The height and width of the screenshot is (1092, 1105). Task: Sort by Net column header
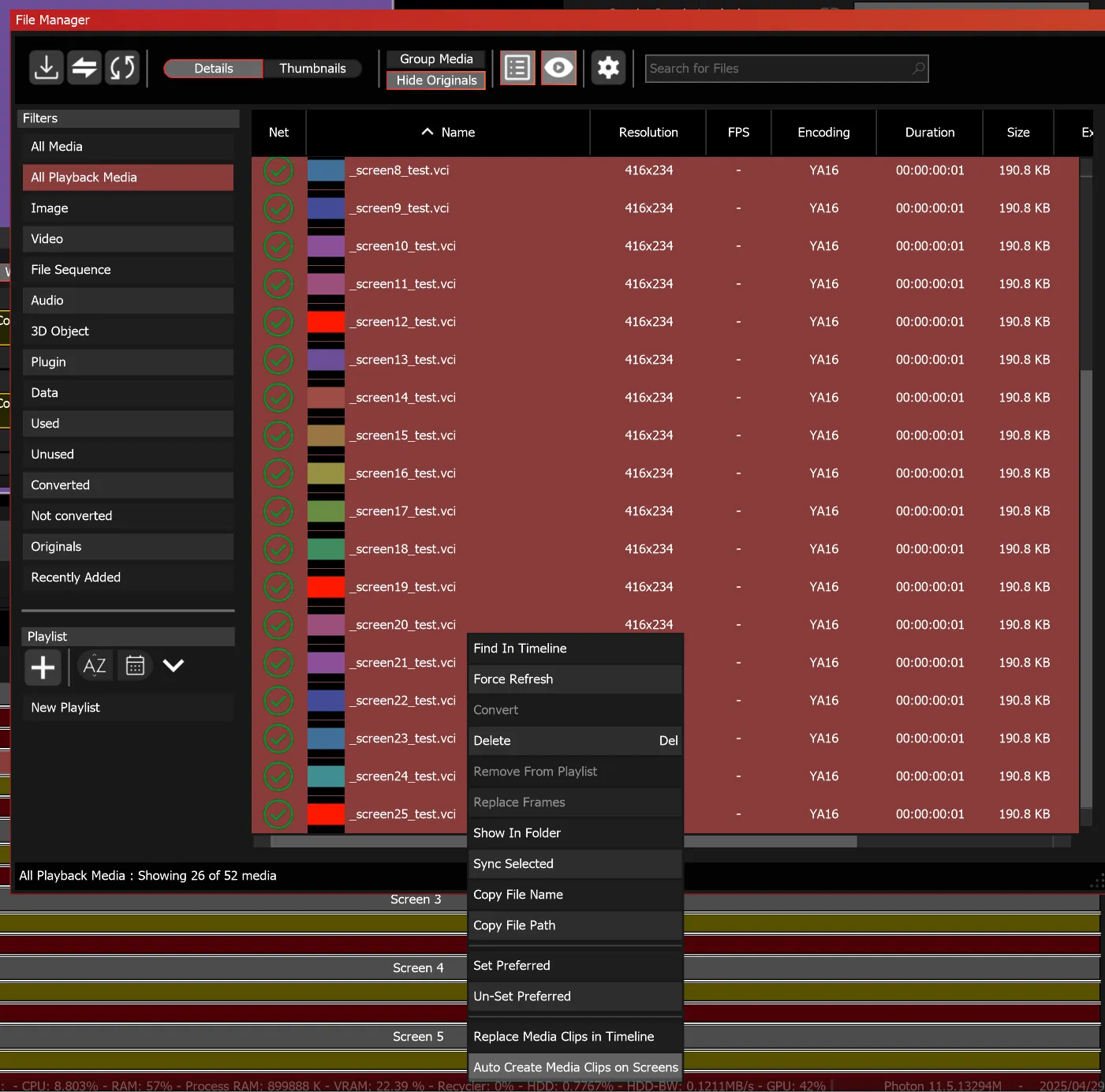pyautogui.click(x=278, y=133)
